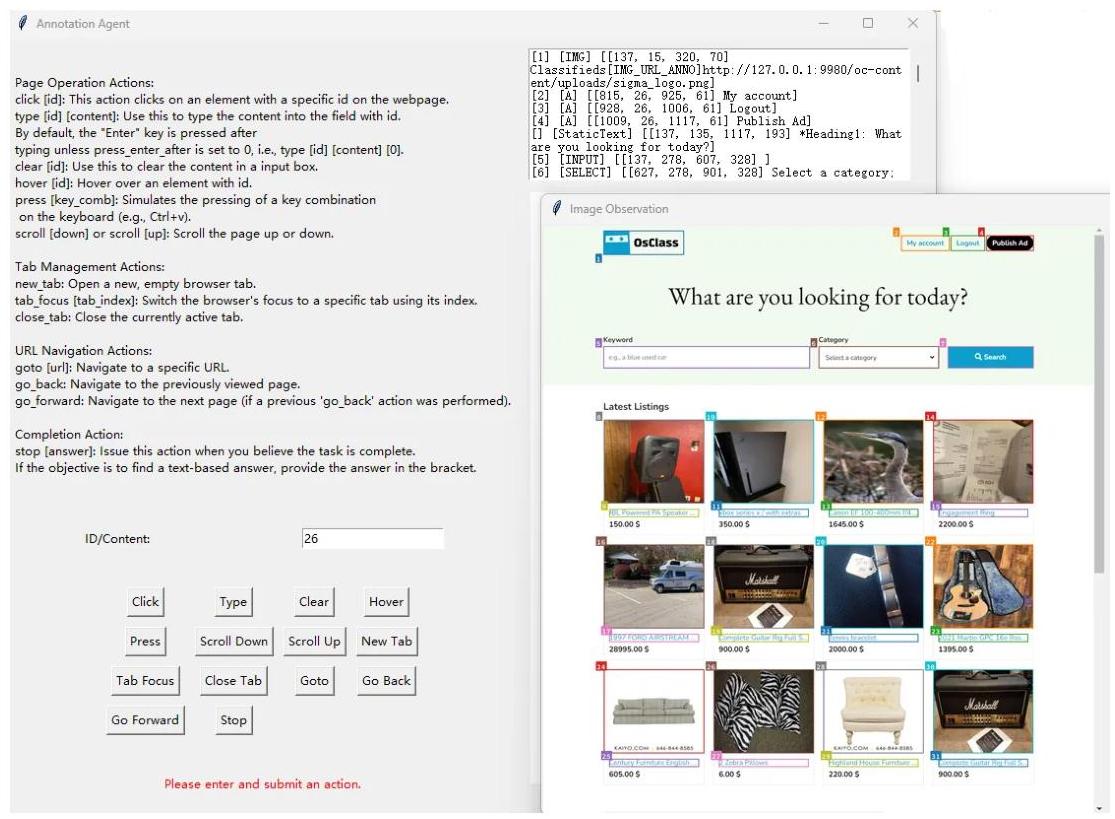The width and height of the screenshot is (1115, 819).
Task: Focus the Keyword search field
Action: point(705,357)
